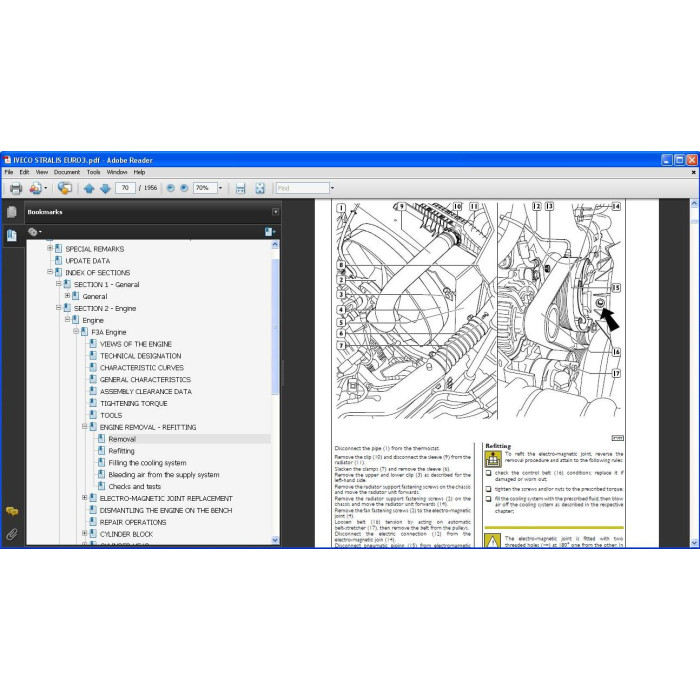Close the document with menu bar X

point(693,172)
